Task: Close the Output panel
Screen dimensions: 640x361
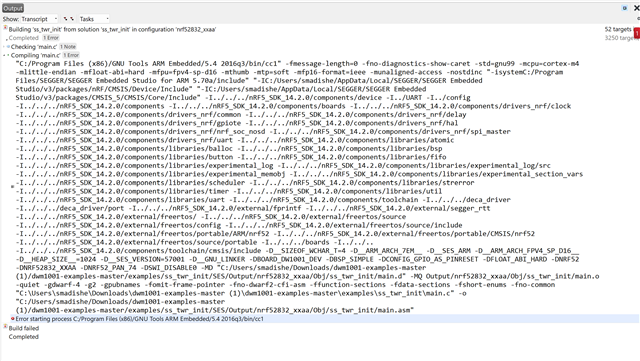Action: 636,8
